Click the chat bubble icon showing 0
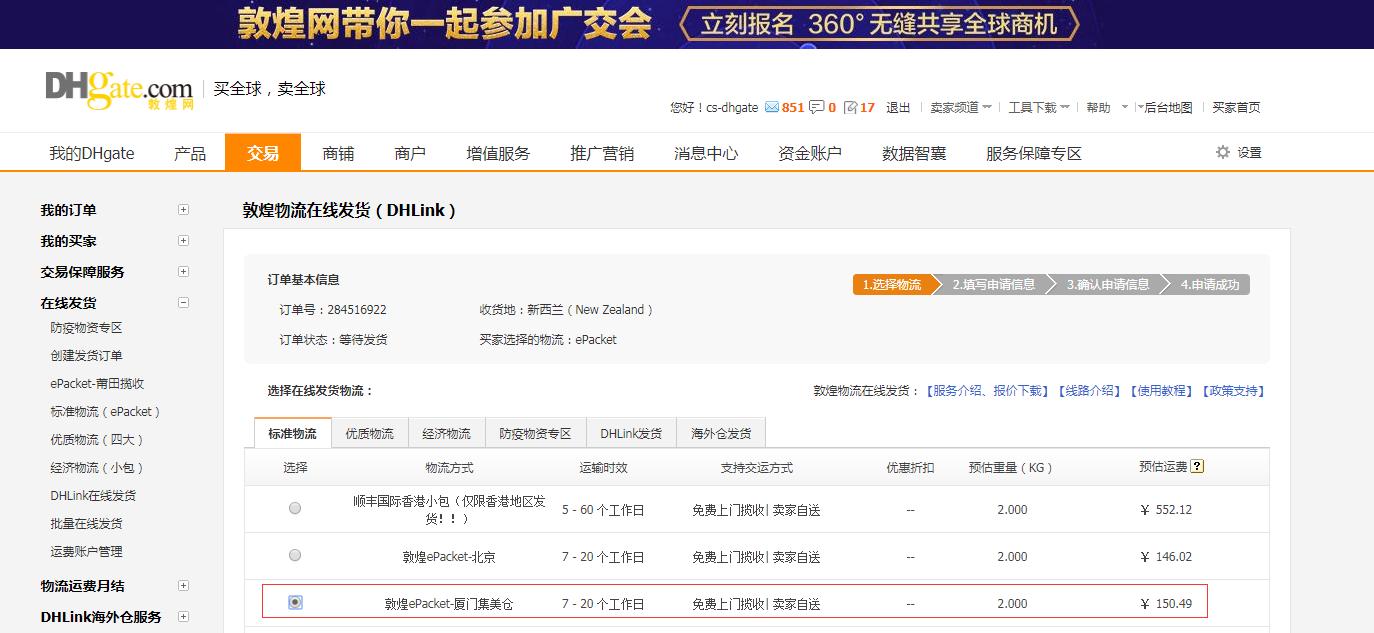Viewport: 1374px width, 633px height. (815, 107)
